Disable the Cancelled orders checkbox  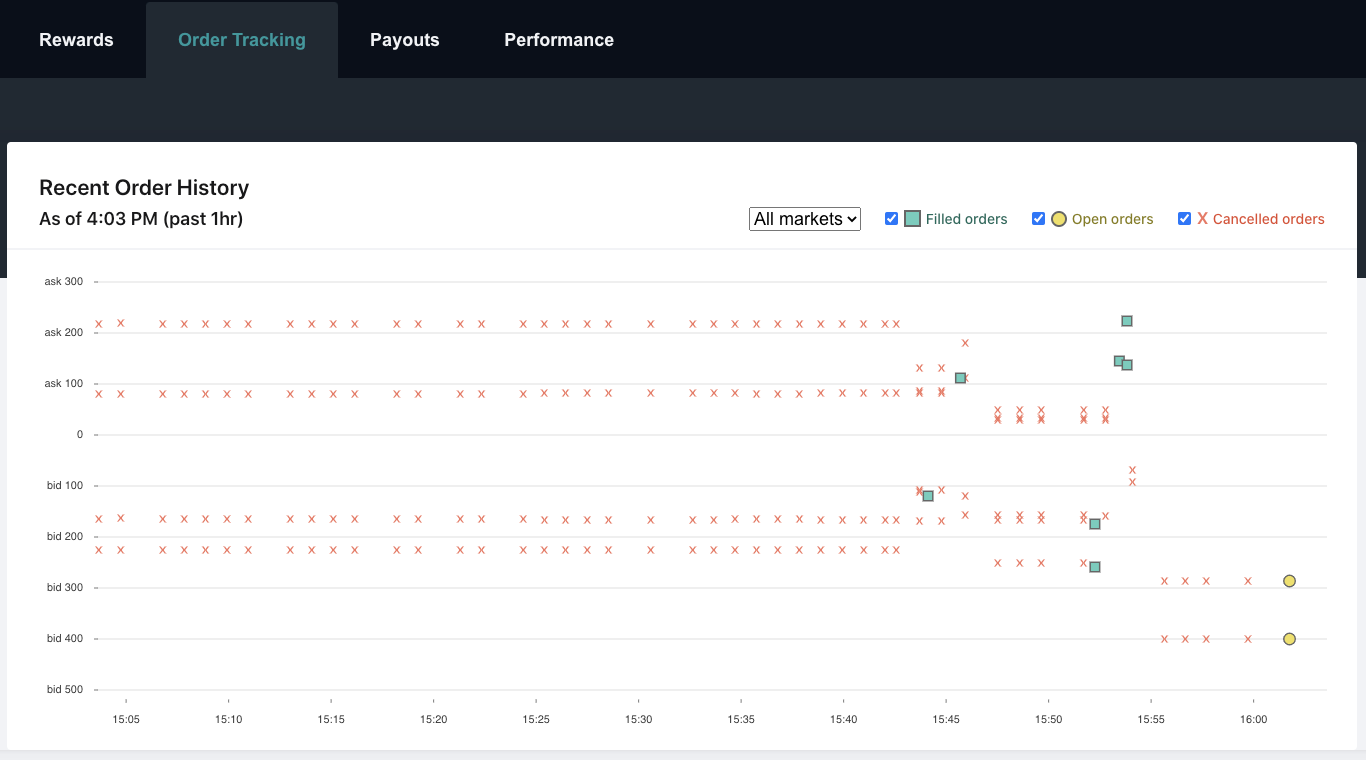click(x=1184, y=219)
